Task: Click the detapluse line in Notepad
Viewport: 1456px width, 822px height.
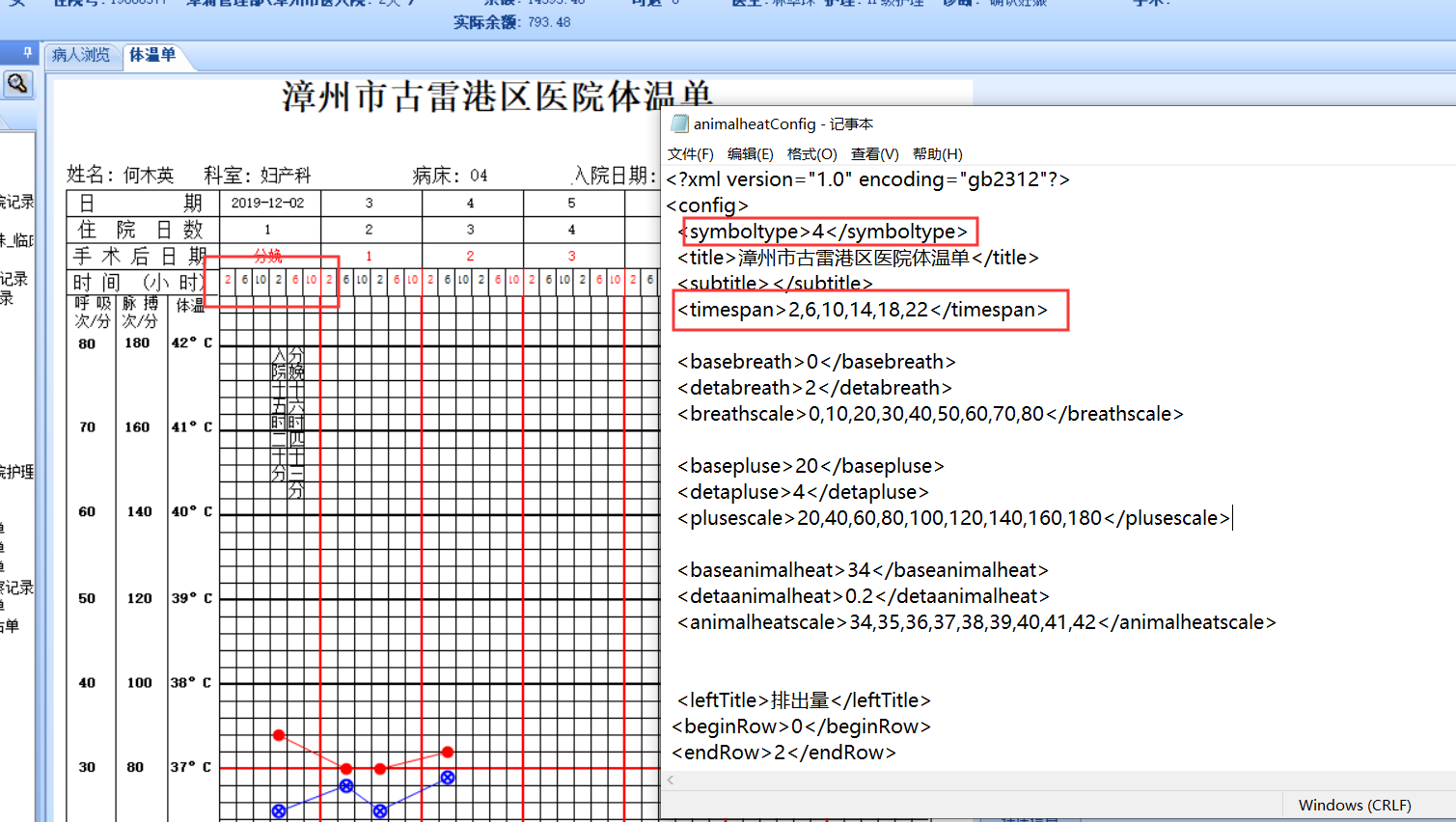Action: (804, 492)
